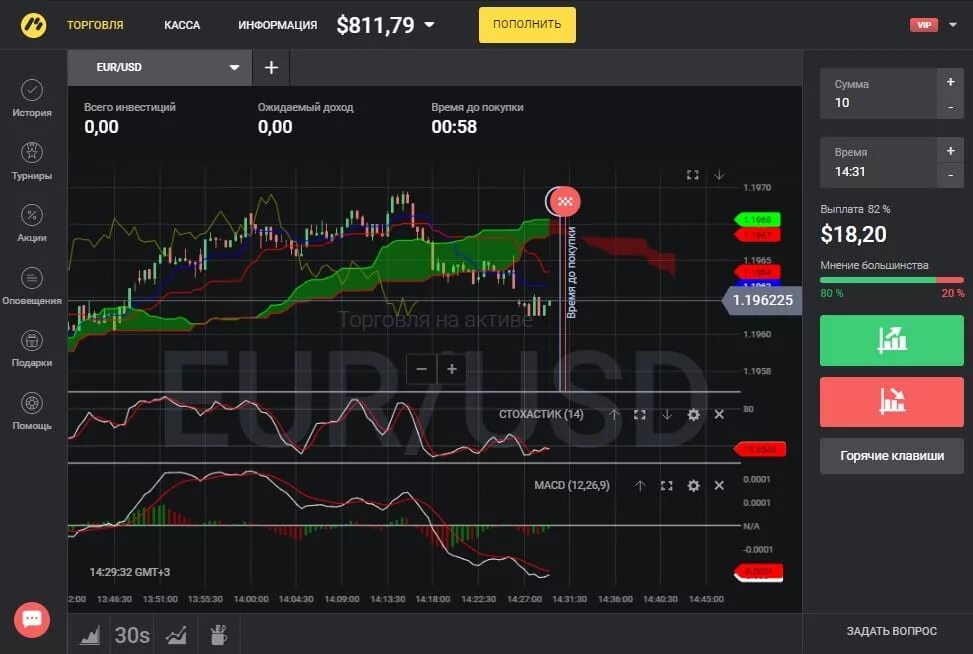The height and width of the screenshot is (654, 973).
Task: Cancel the pending trade via red cross marker
Action: point(563,201)
